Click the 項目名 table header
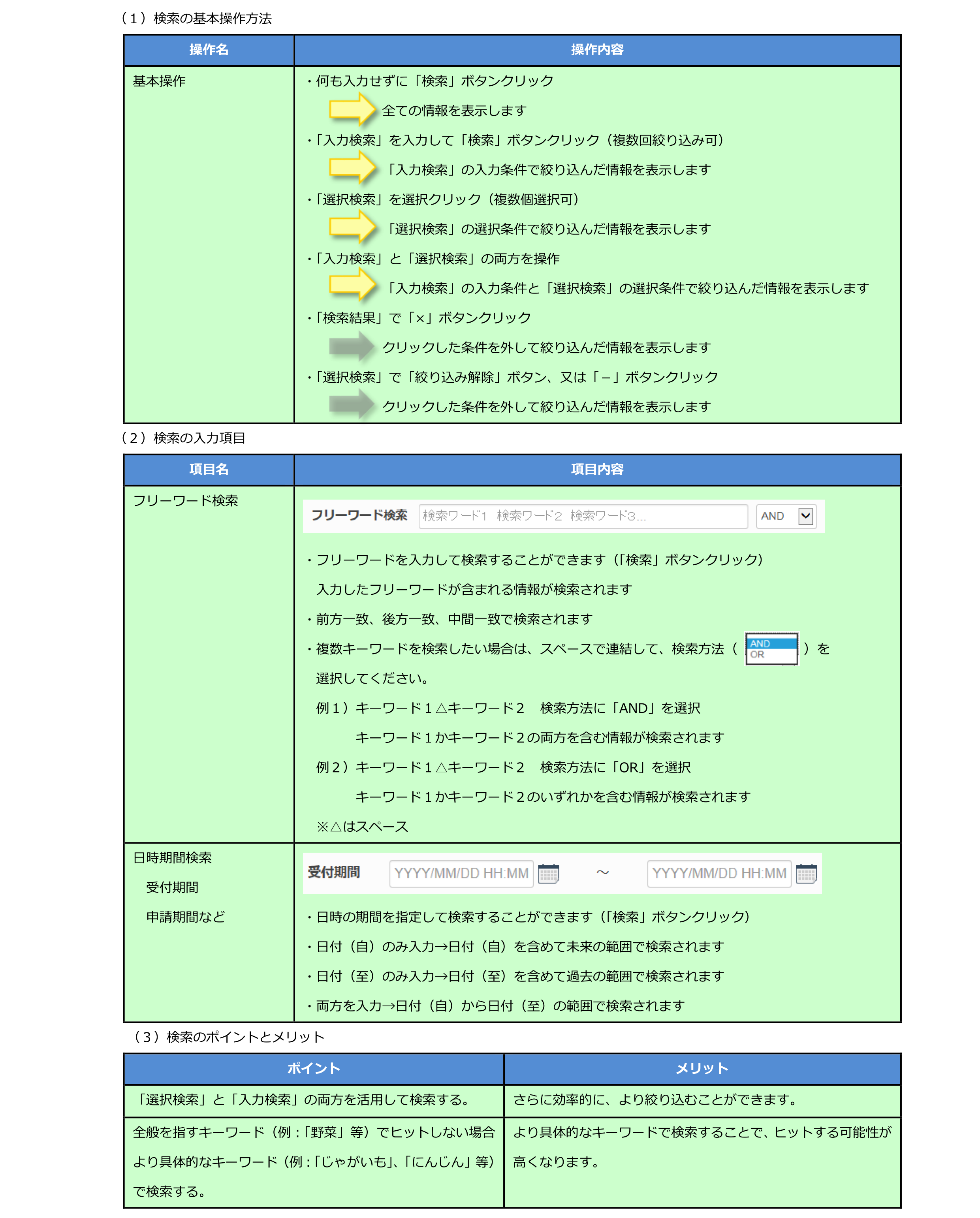 (209, 470)
